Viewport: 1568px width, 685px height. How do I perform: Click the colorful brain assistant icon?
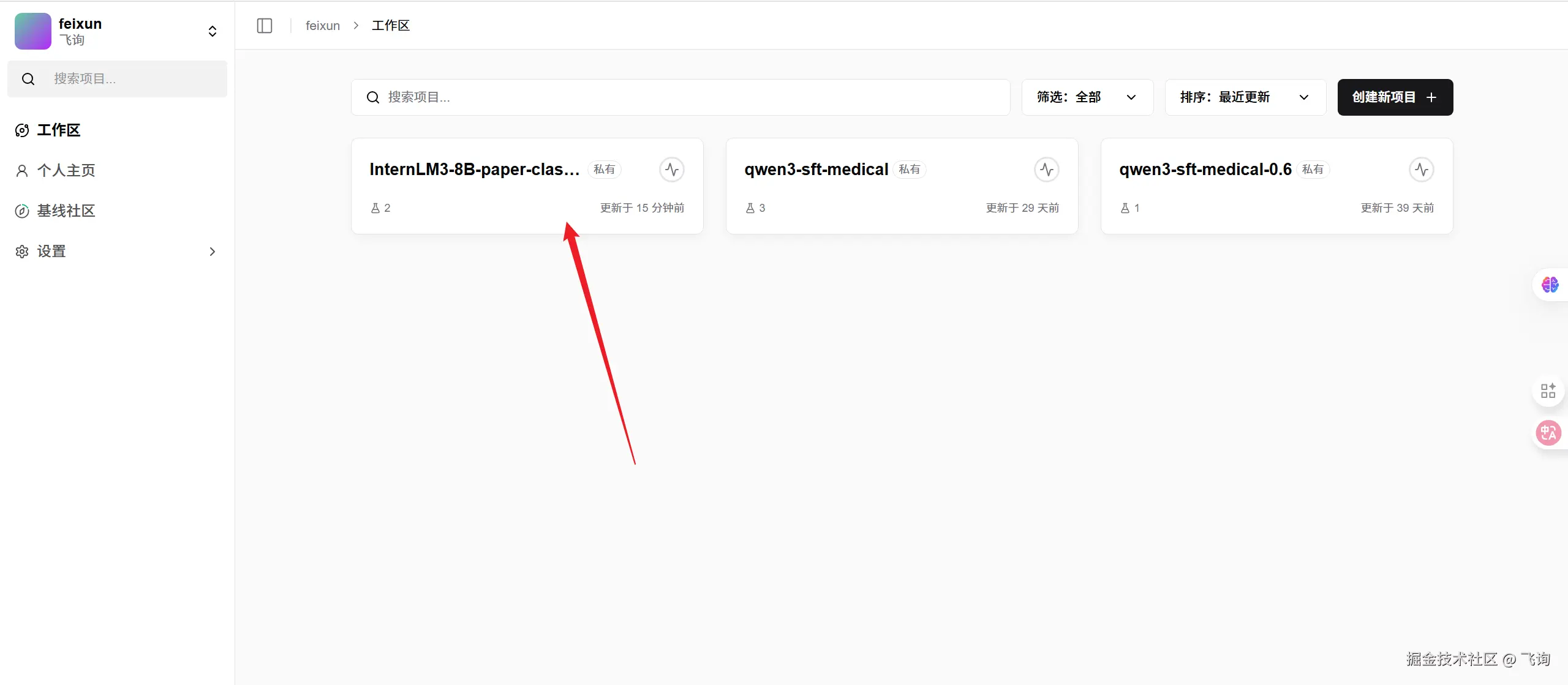tap(1550, 285)
